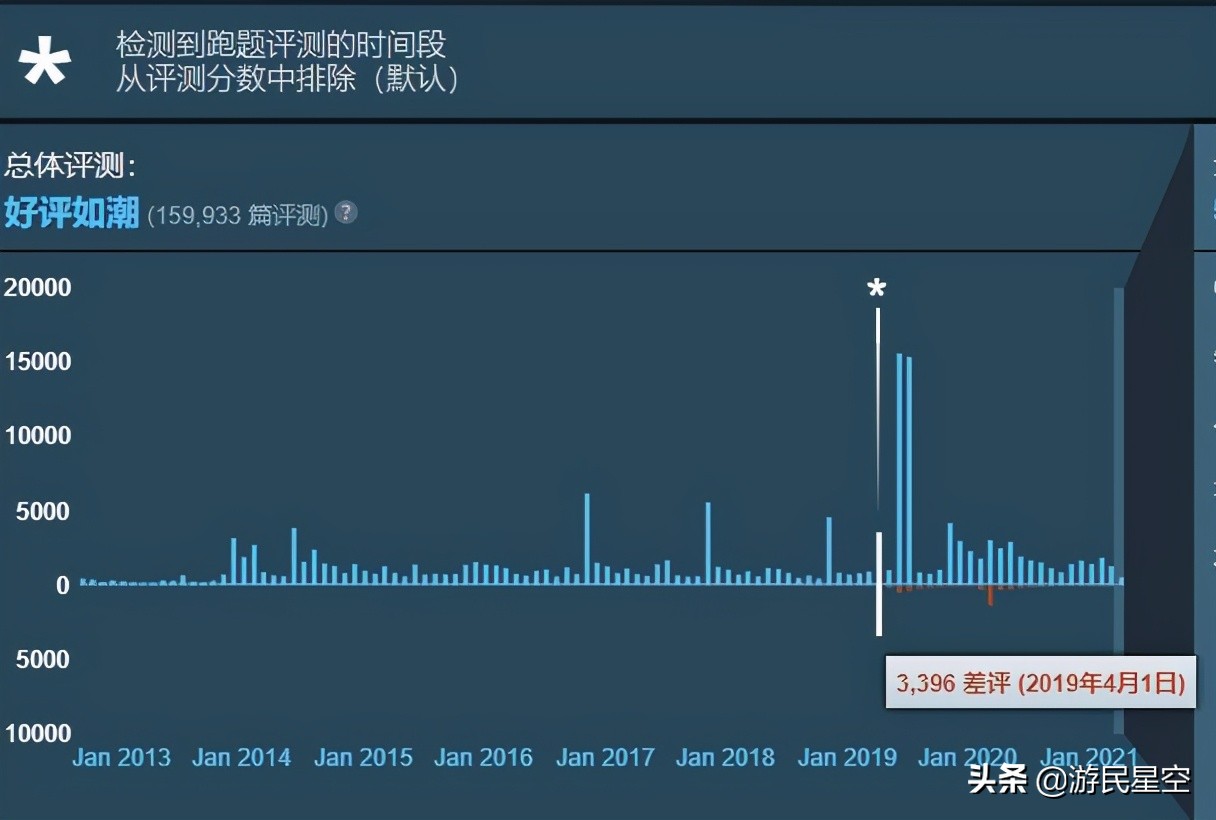Select the Jan 2013 axis label
Image resolution: width=1216 pixels, height=820 pixels.
click(x=121, y=758)
